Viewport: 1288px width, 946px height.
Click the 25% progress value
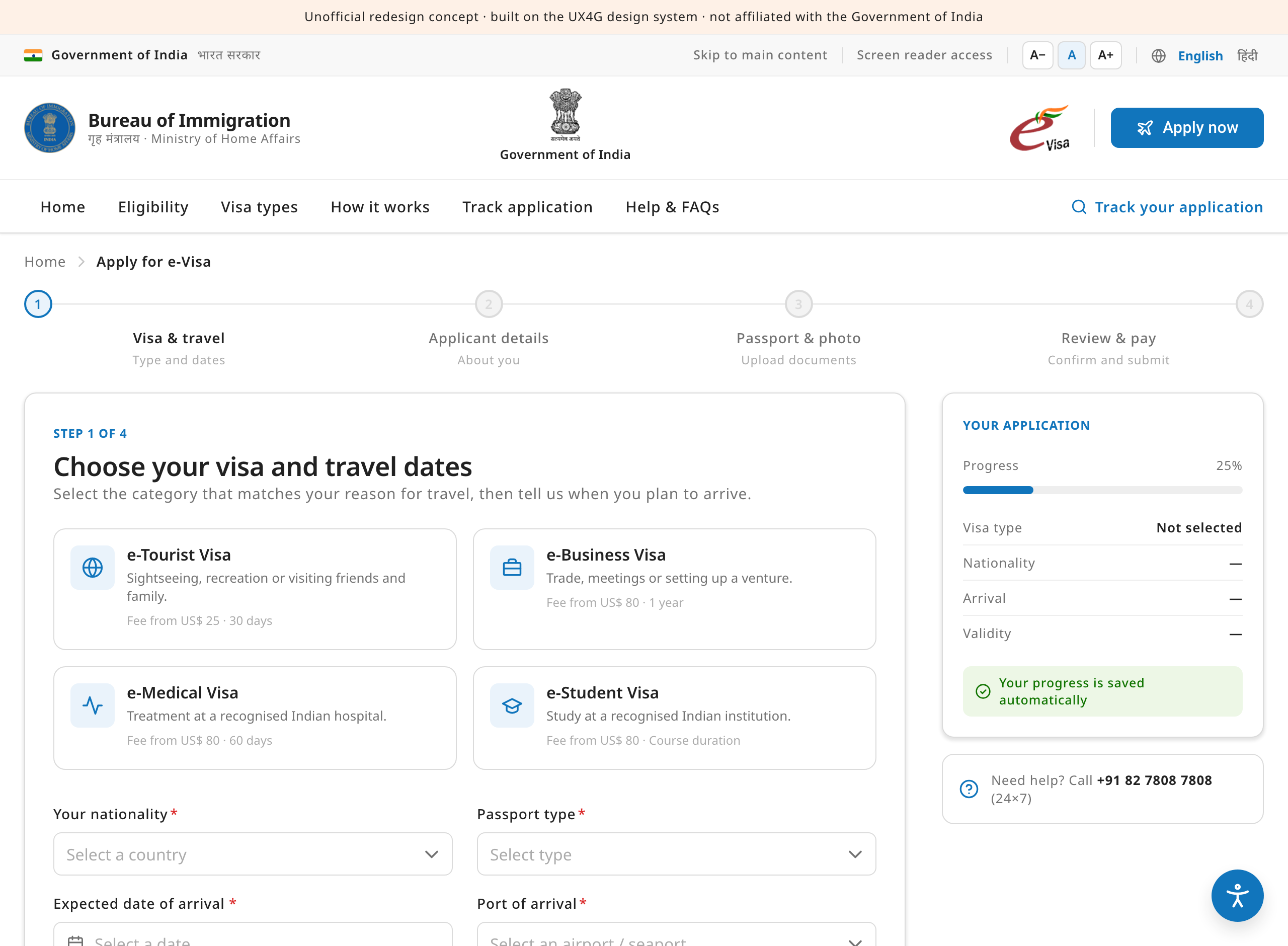pos(1229,465)
